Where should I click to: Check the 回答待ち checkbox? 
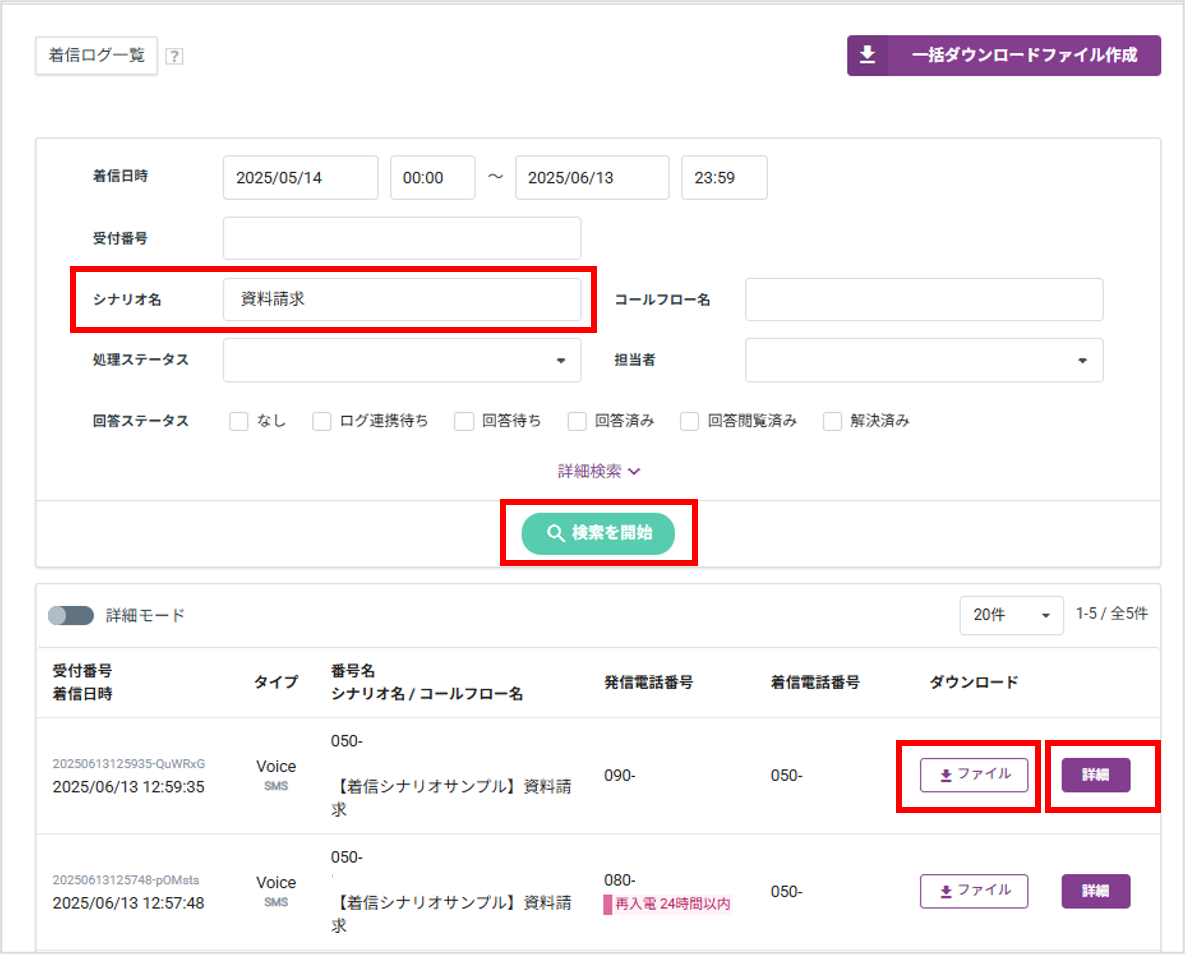click(464, 421)
